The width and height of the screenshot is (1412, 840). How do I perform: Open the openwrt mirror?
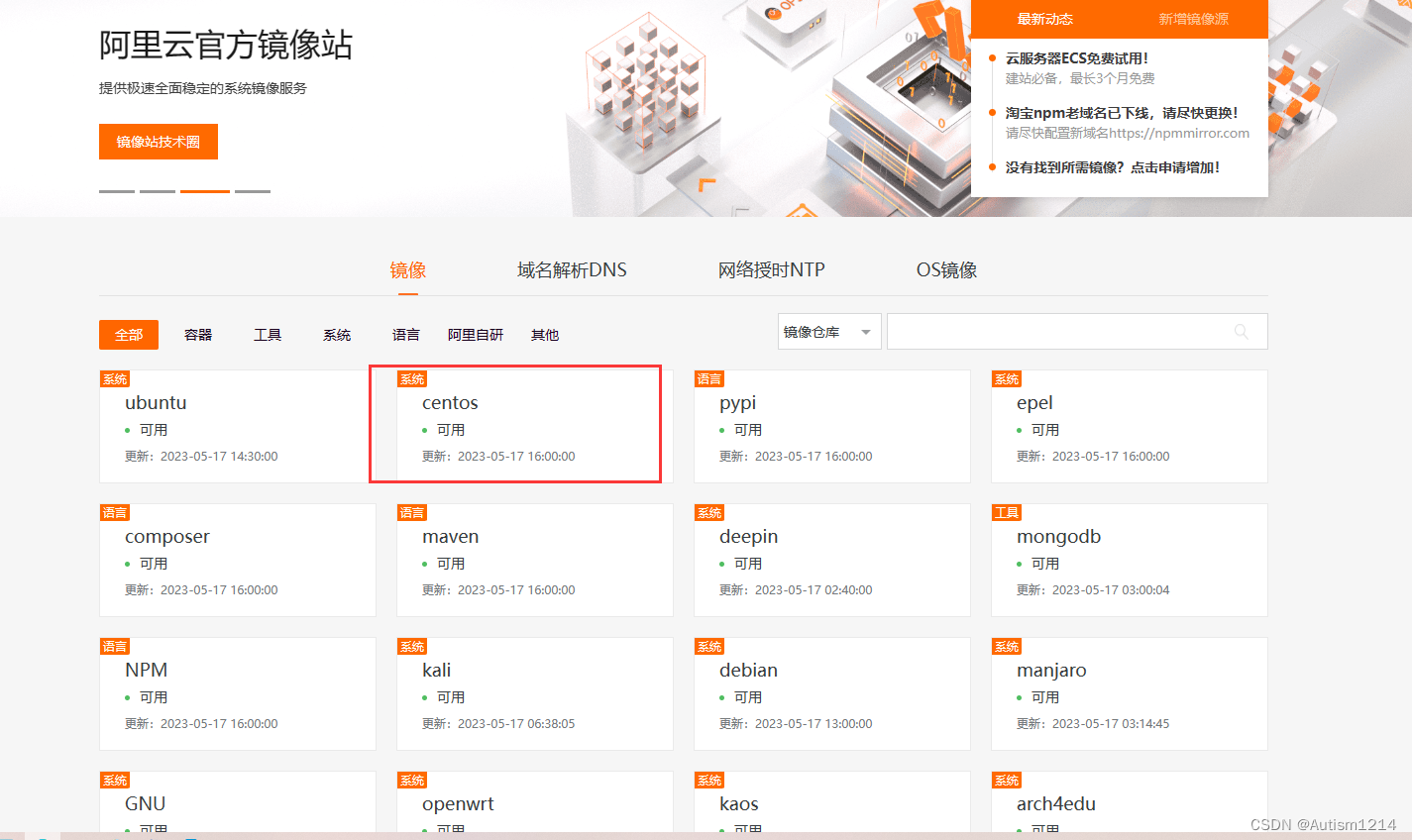point(458,804)
